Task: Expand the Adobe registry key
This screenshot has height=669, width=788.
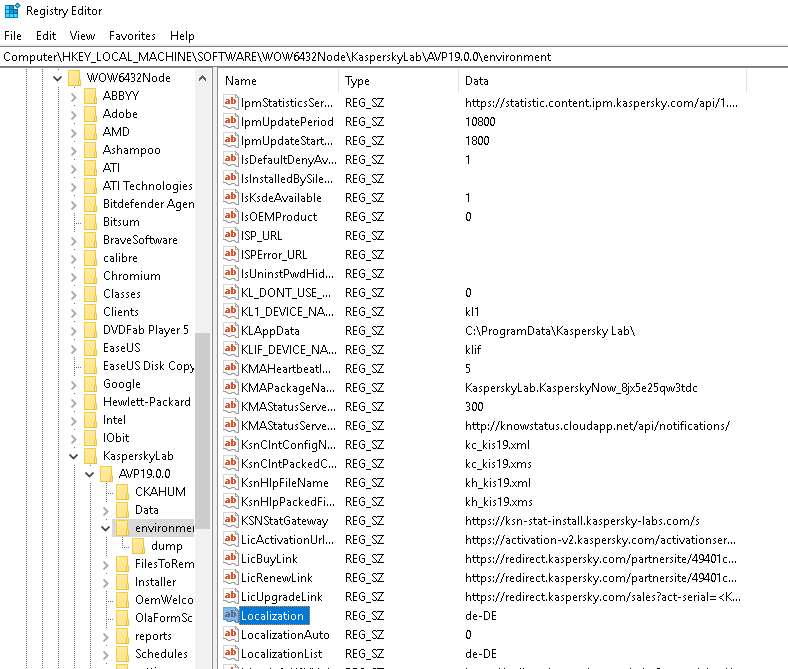Action: (x=73, y=114)
